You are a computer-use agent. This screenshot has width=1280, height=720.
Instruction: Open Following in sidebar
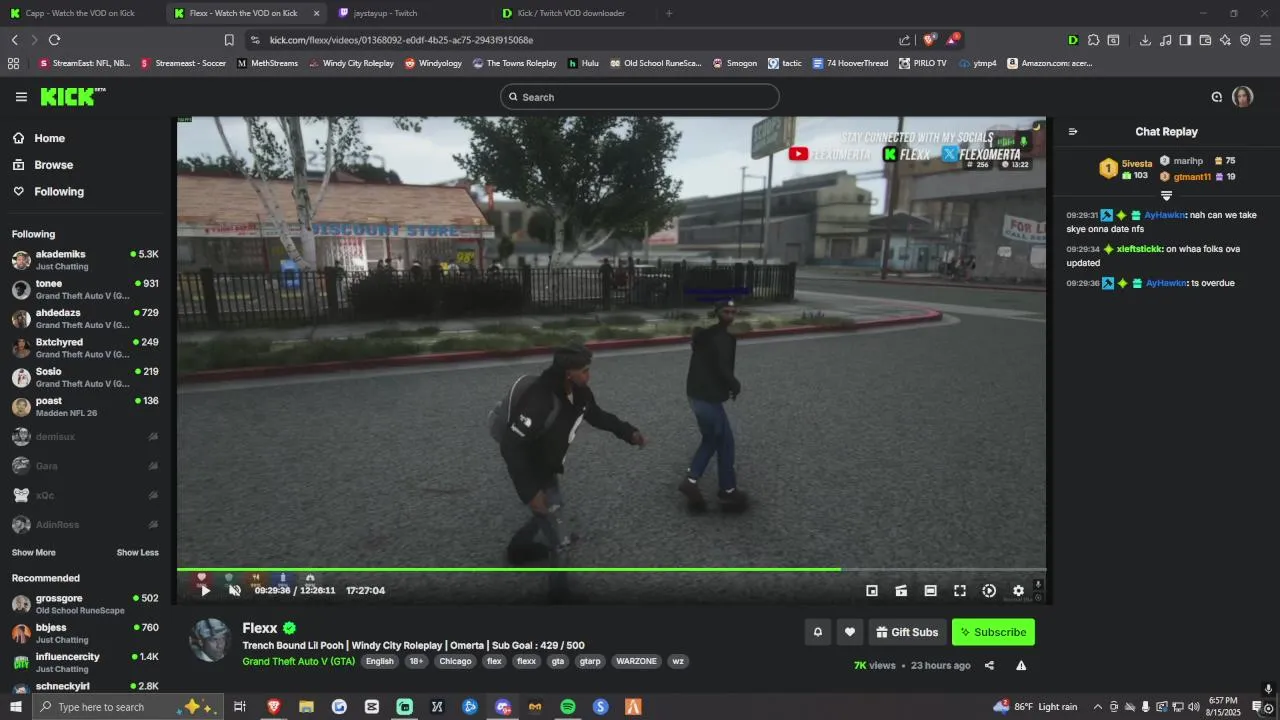point(48,192)
